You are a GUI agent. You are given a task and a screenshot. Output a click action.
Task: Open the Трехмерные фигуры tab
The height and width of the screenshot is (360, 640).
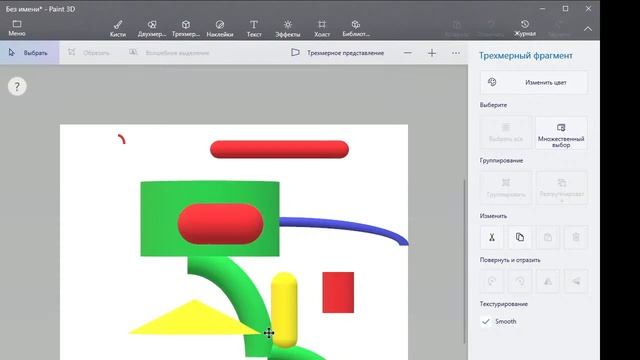[x=186, y=29]
